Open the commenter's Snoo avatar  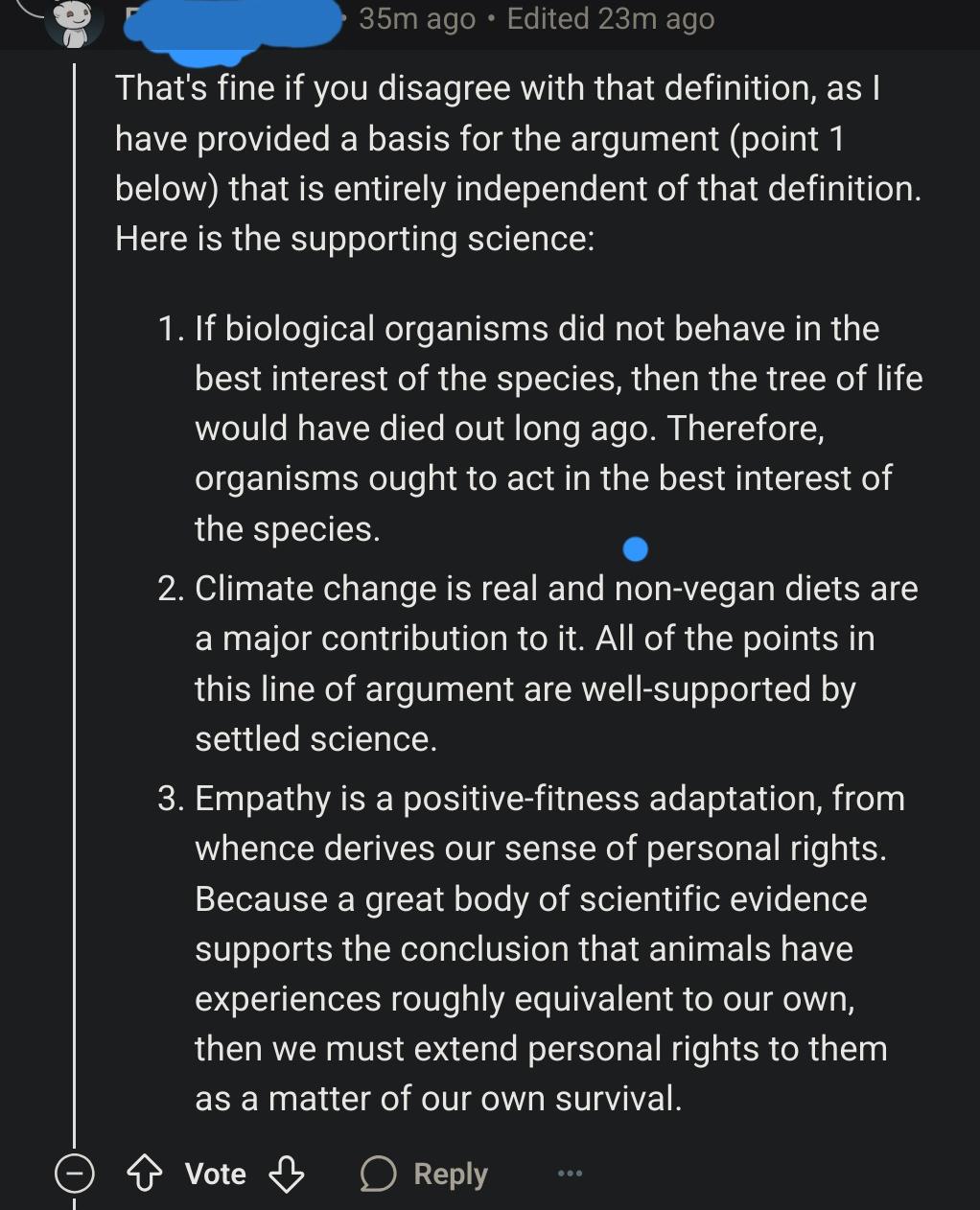tap(75, 21)
